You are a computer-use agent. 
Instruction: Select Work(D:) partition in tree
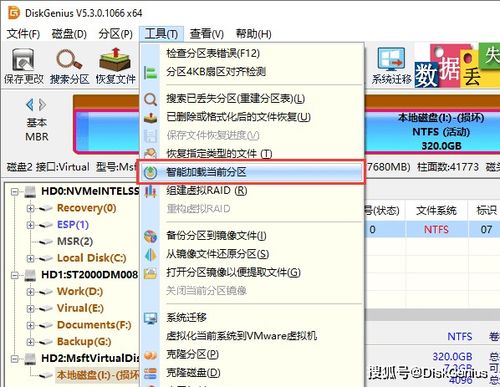tap(80, 291)
